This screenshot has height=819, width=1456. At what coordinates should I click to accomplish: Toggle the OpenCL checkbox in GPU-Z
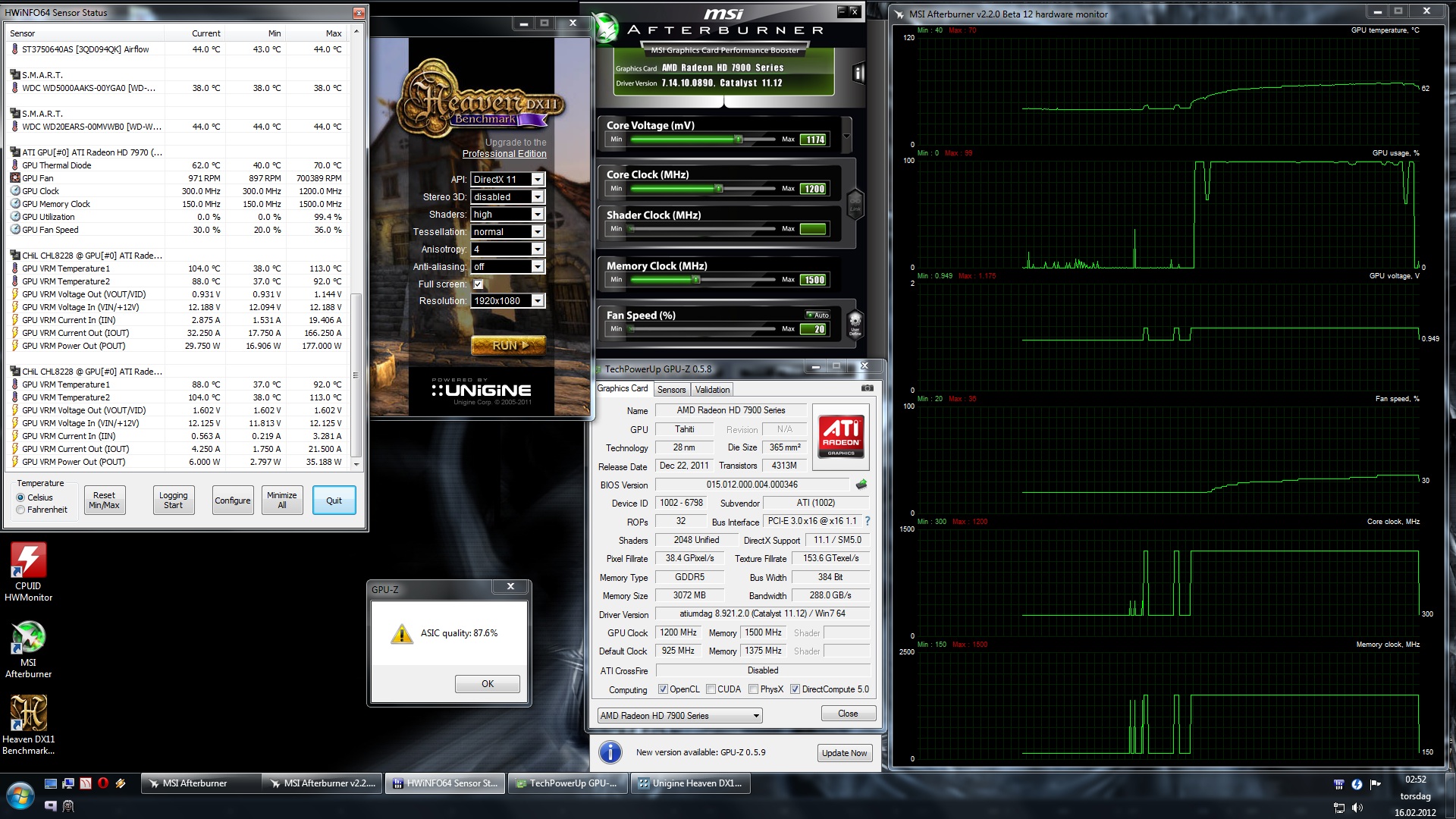pos(663,689)
